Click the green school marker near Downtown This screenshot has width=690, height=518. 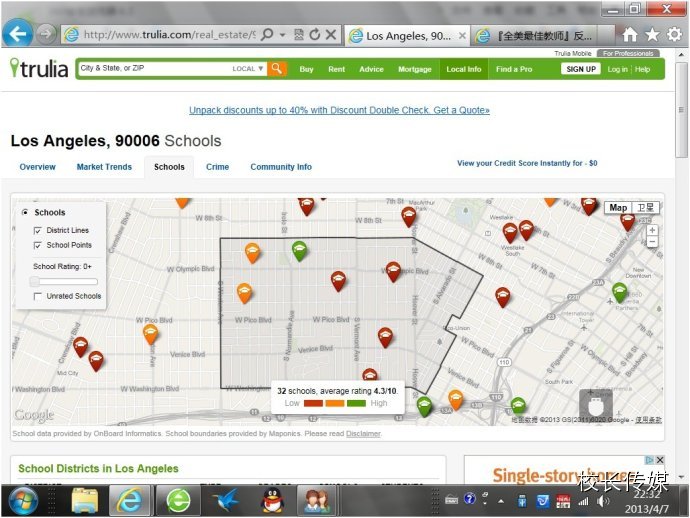point(620,292)
